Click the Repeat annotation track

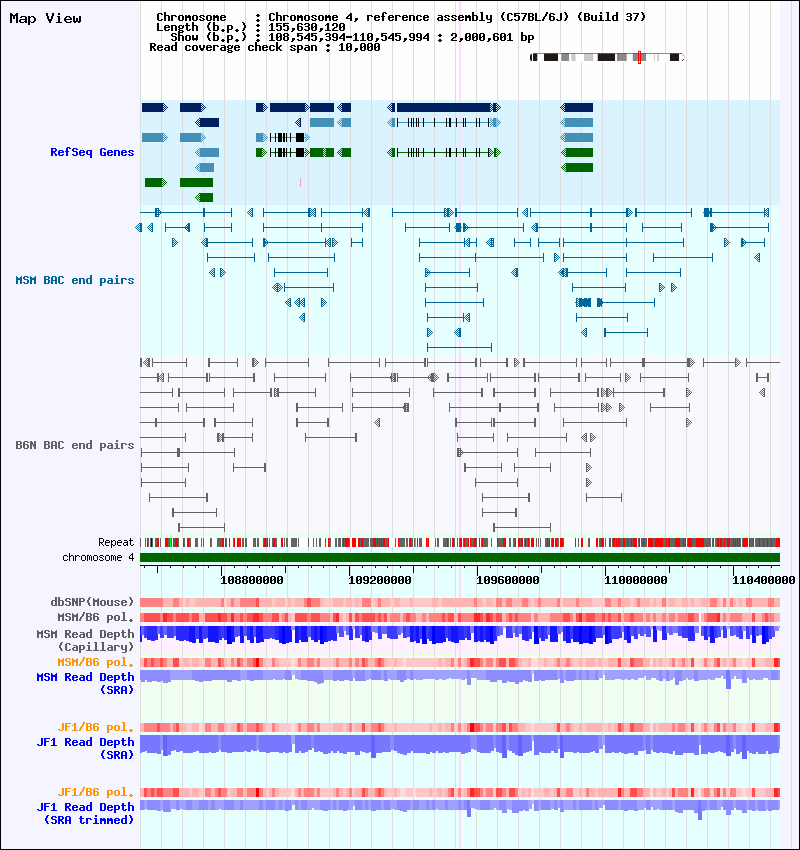click(x=460, y=542)
